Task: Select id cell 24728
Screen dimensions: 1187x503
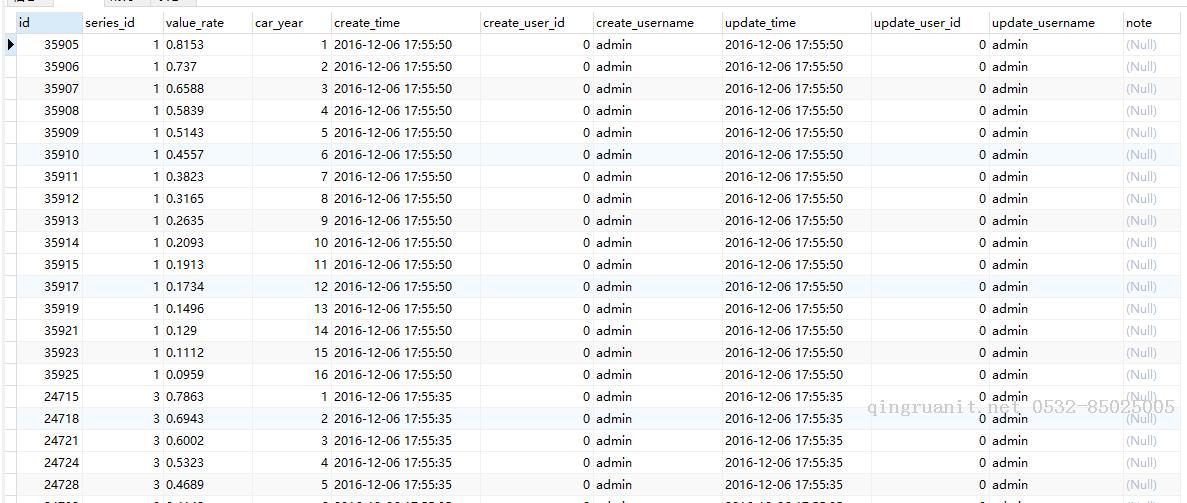Action: coord(48,484)
